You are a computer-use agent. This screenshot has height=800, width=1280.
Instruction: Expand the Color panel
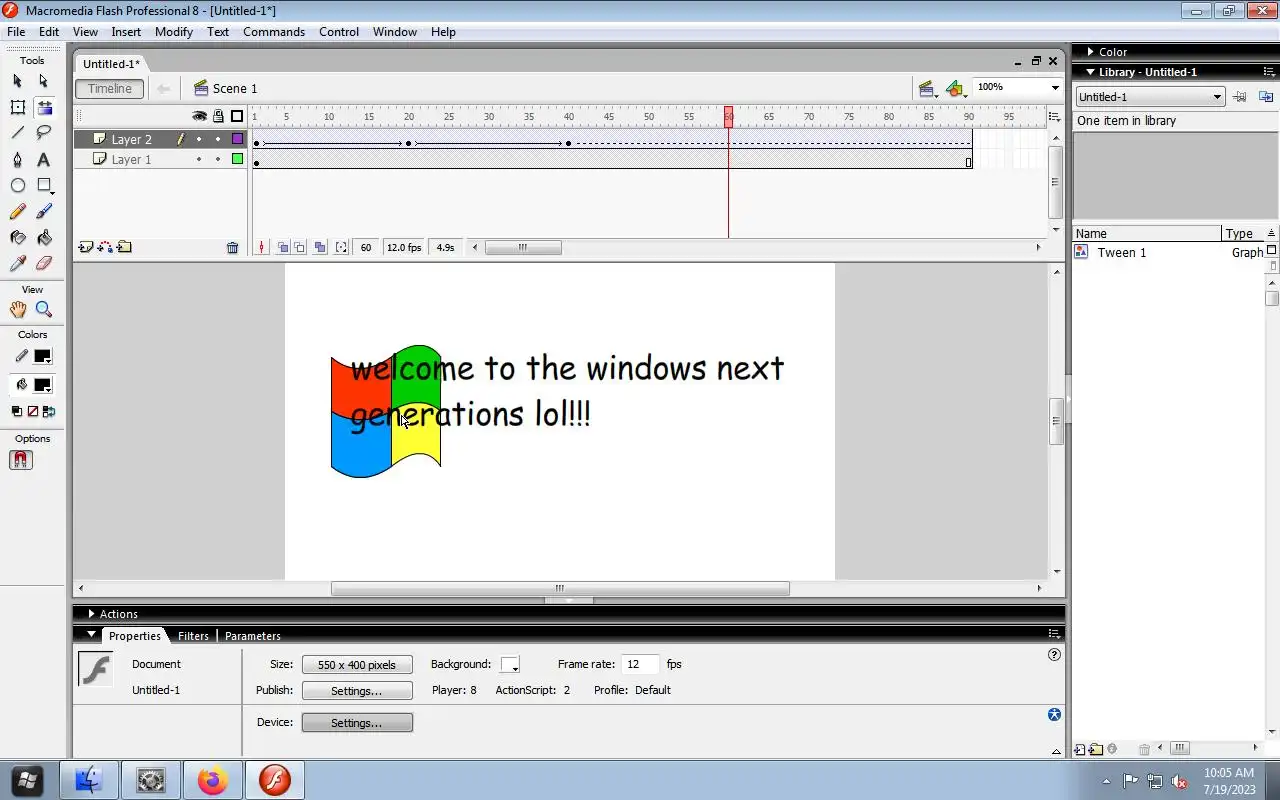click(1090, 52)
